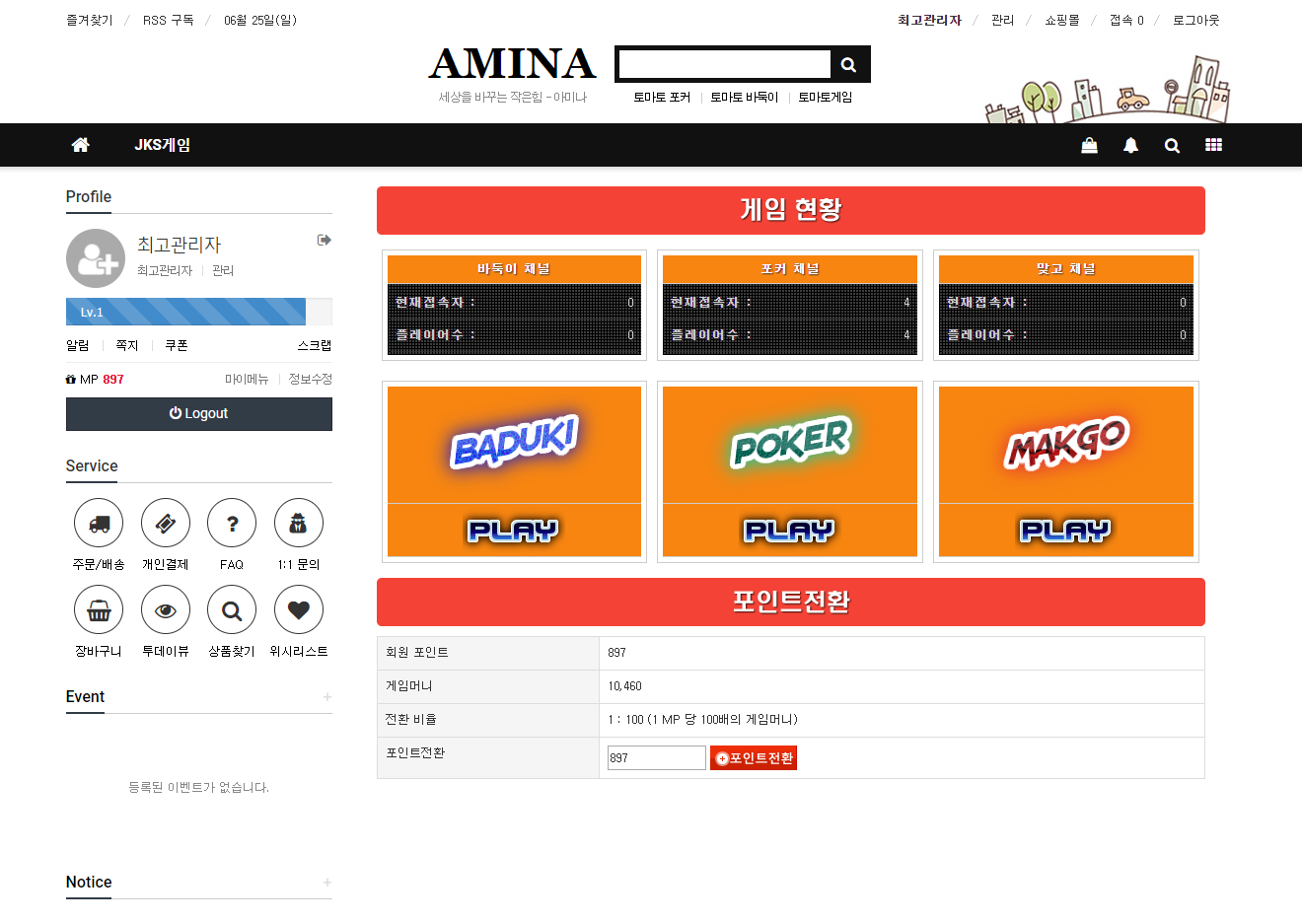This screenshot has height=924, width=1302.
Task: Open the 개인결제 ticket icon
Action: (166, 524)
